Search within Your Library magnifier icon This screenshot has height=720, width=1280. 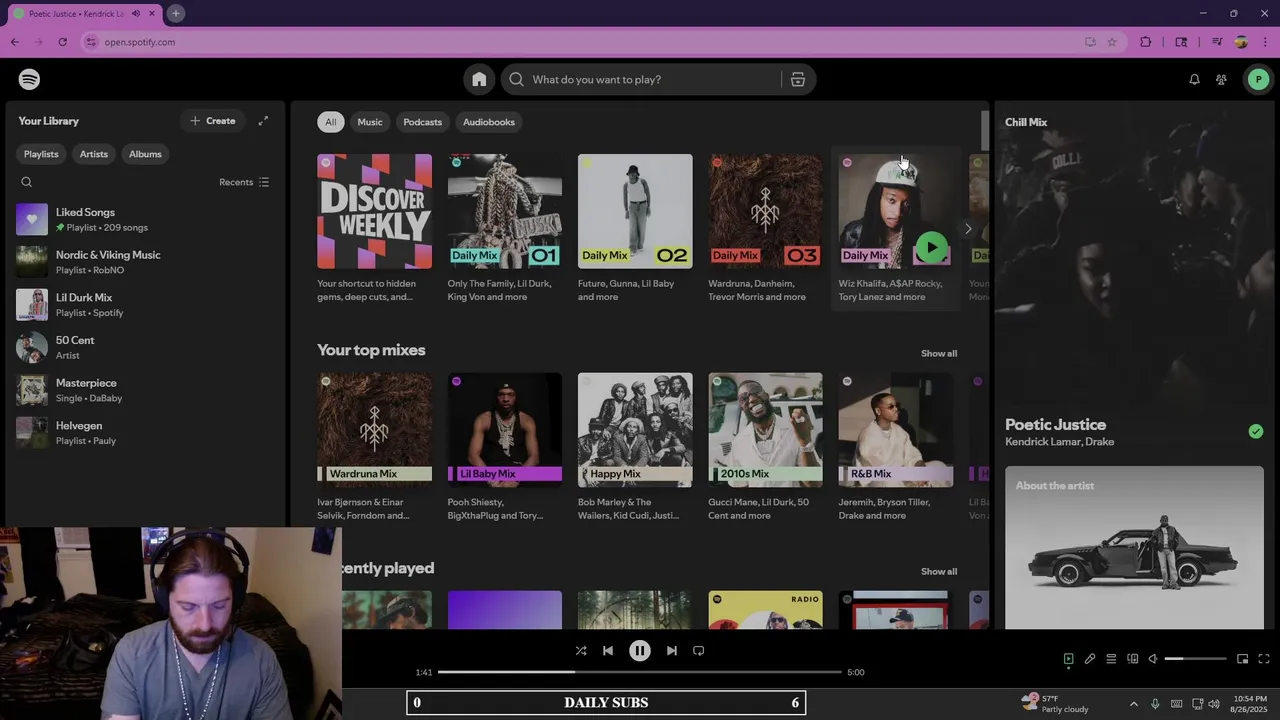[27, 182]
